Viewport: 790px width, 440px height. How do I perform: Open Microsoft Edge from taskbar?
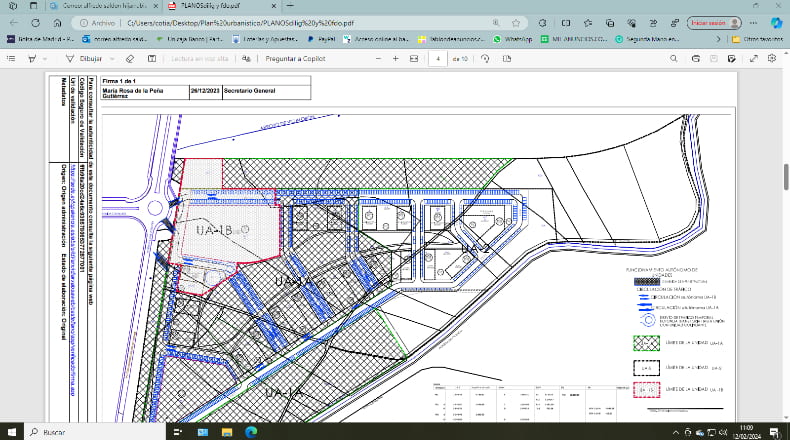251,432
